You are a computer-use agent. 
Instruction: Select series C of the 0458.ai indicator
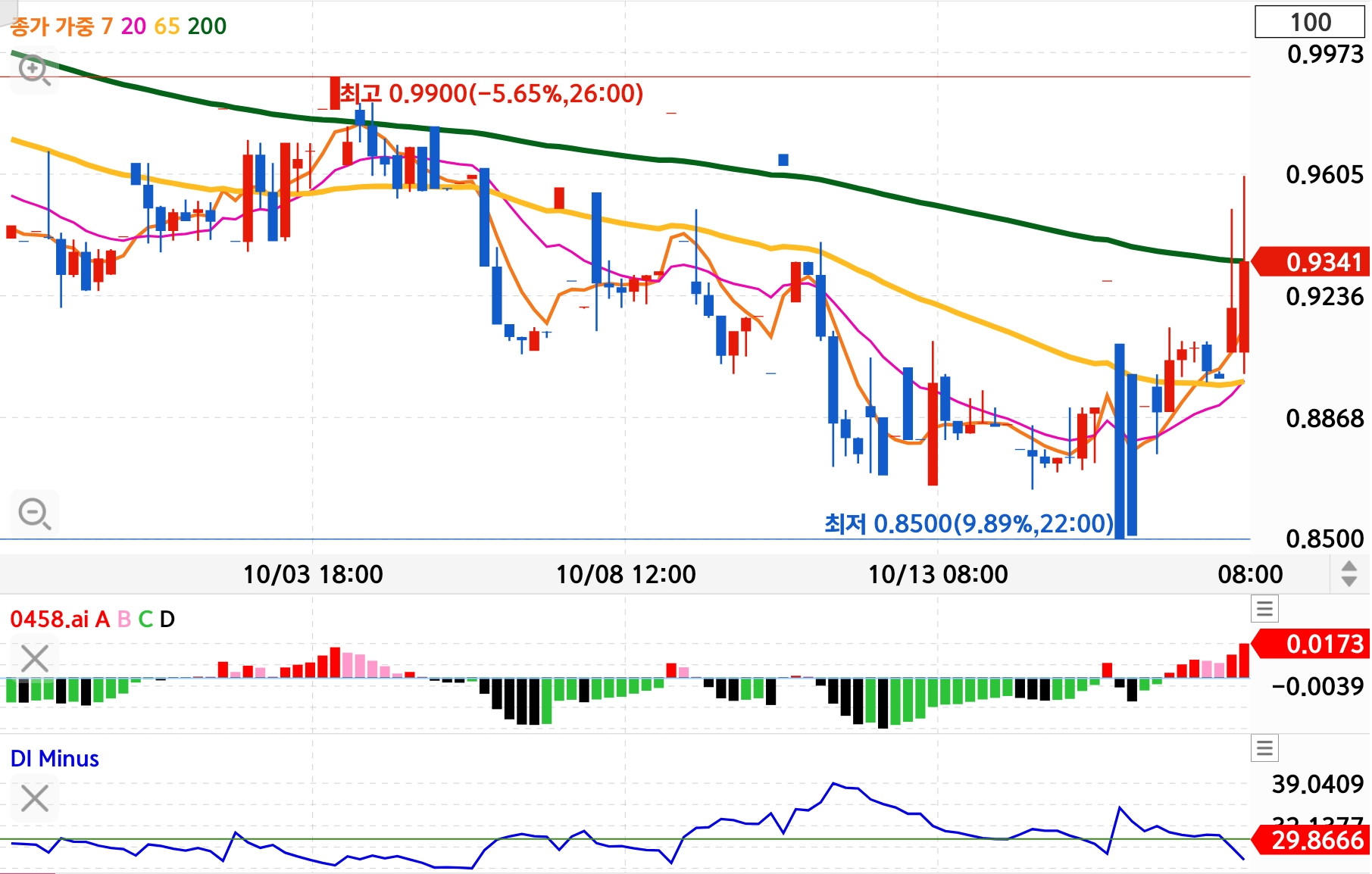(145, 620)
